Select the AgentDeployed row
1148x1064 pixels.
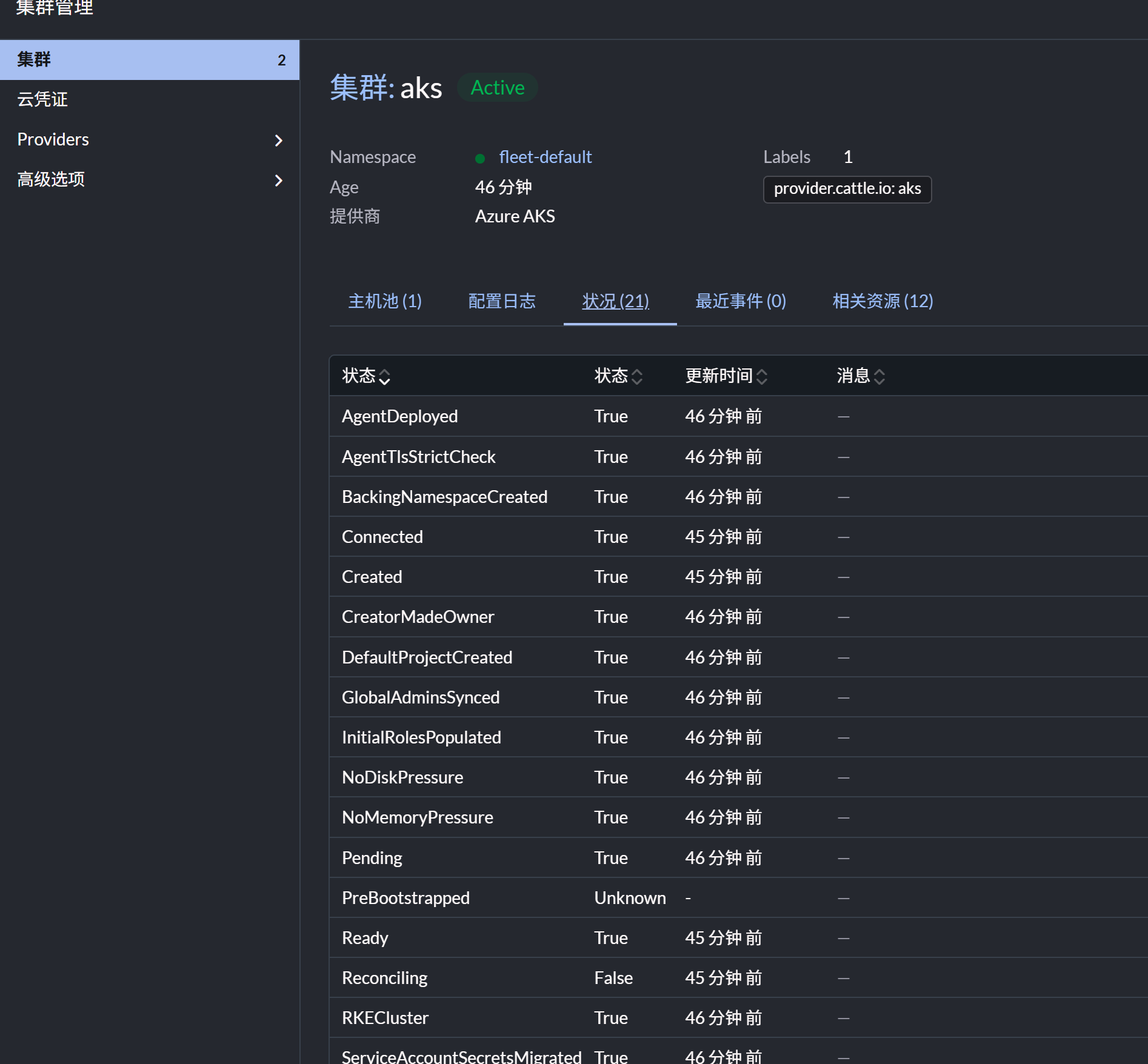tap(738, 416)
